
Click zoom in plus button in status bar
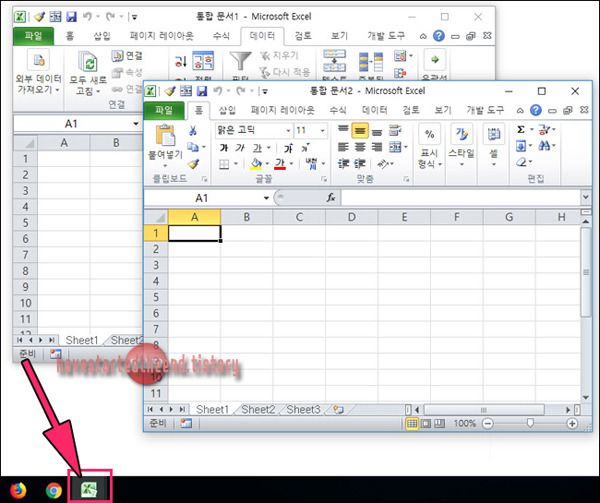(x=572, y=423)
